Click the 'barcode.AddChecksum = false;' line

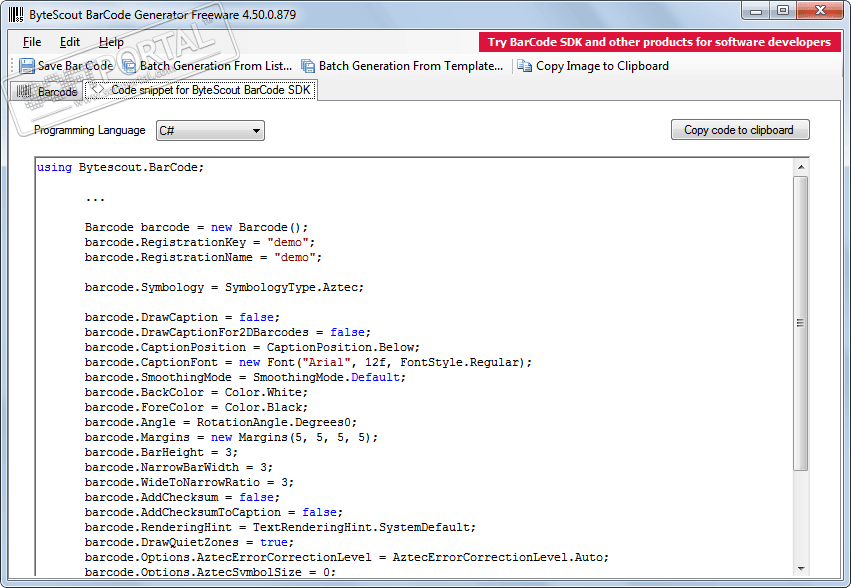(182, 497)
